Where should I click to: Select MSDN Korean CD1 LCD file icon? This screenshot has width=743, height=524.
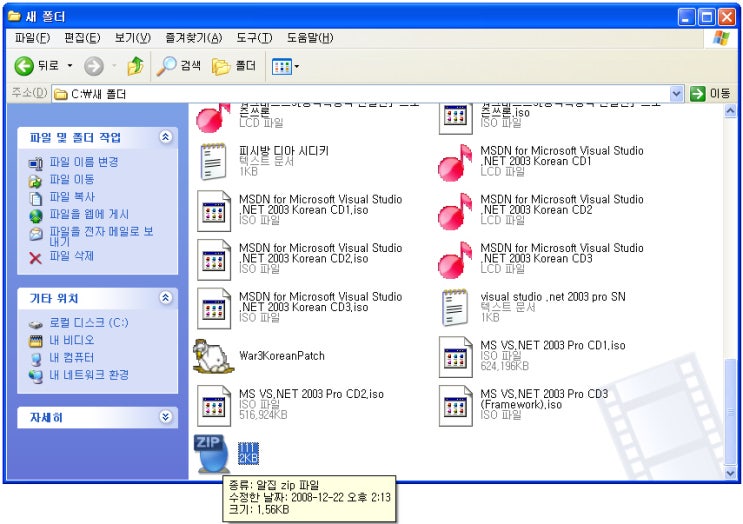(455, 163)
